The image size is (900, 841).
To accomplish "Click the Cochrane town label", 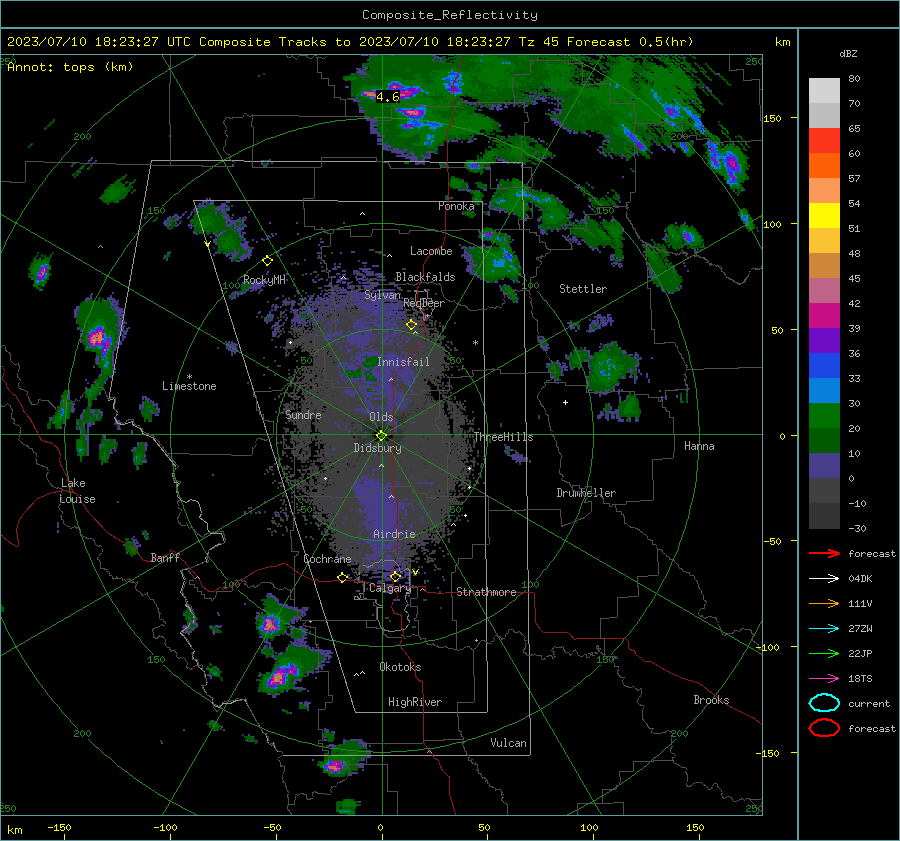I will tap(327, 559).
